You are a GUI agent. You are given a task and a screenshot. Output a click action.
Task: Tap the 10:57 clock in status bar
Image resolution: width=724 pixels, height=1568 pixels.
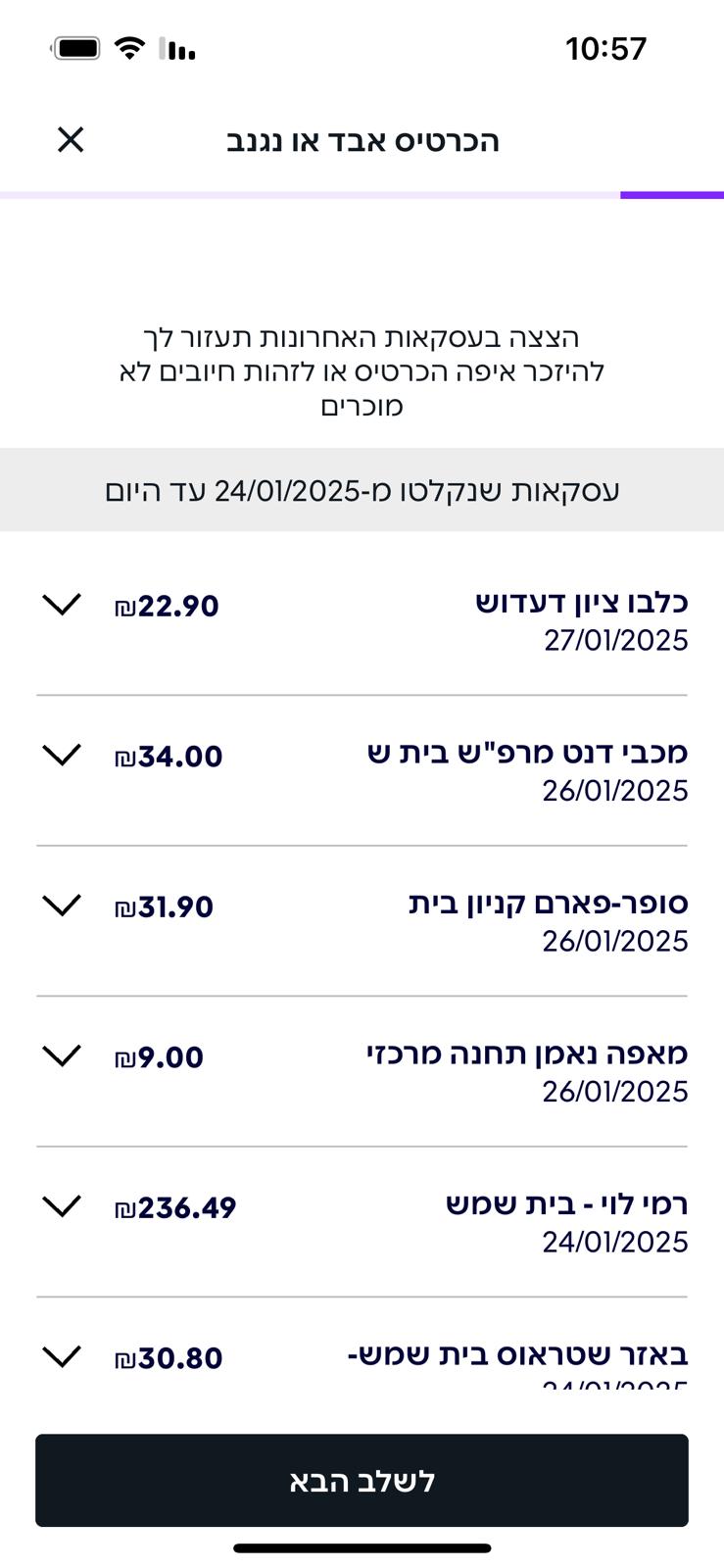[605, 48]
